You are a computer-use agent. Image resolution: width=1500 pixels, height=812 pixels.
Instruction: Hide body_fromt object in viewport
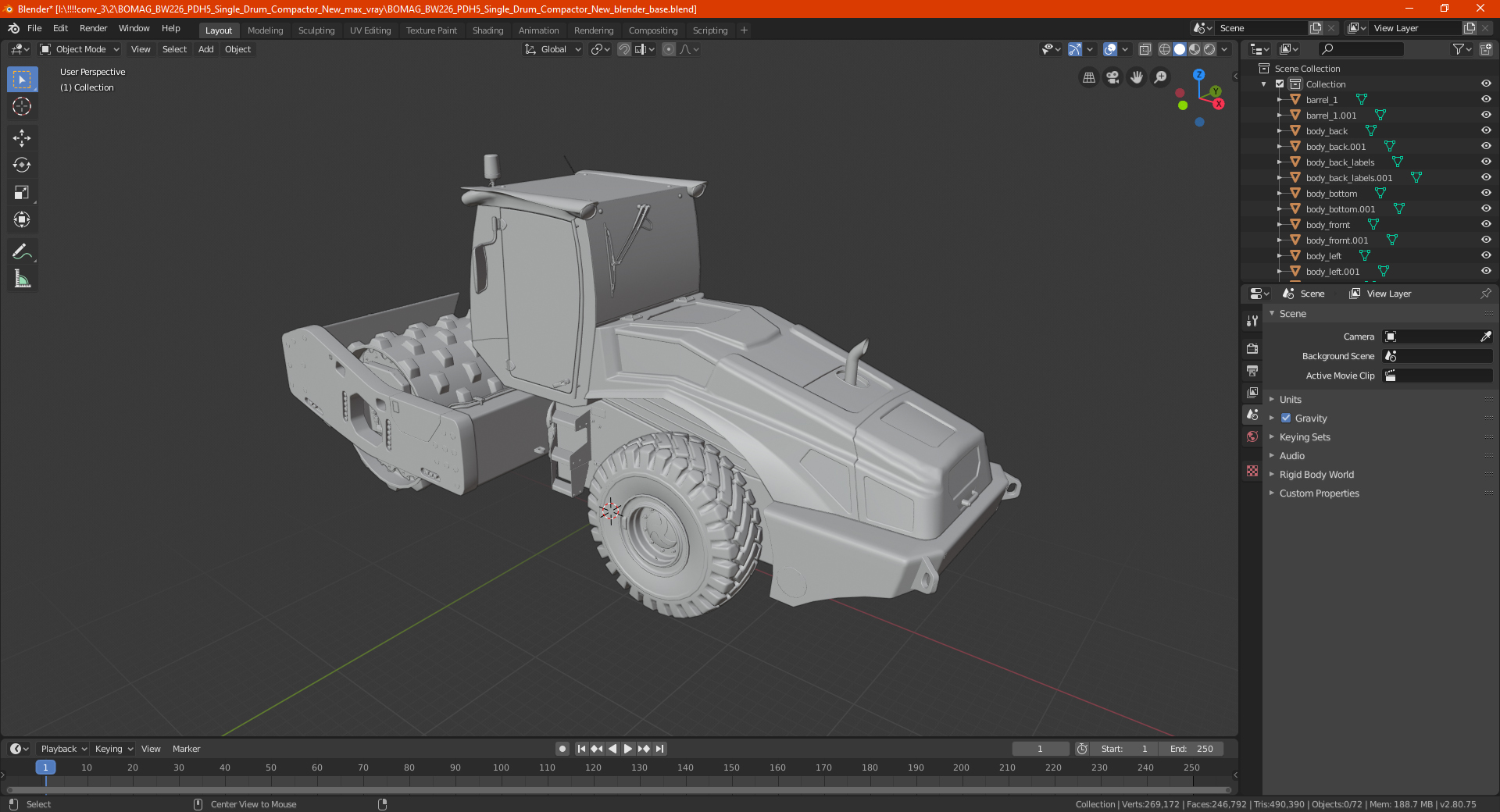click(x=1486, y=224)
